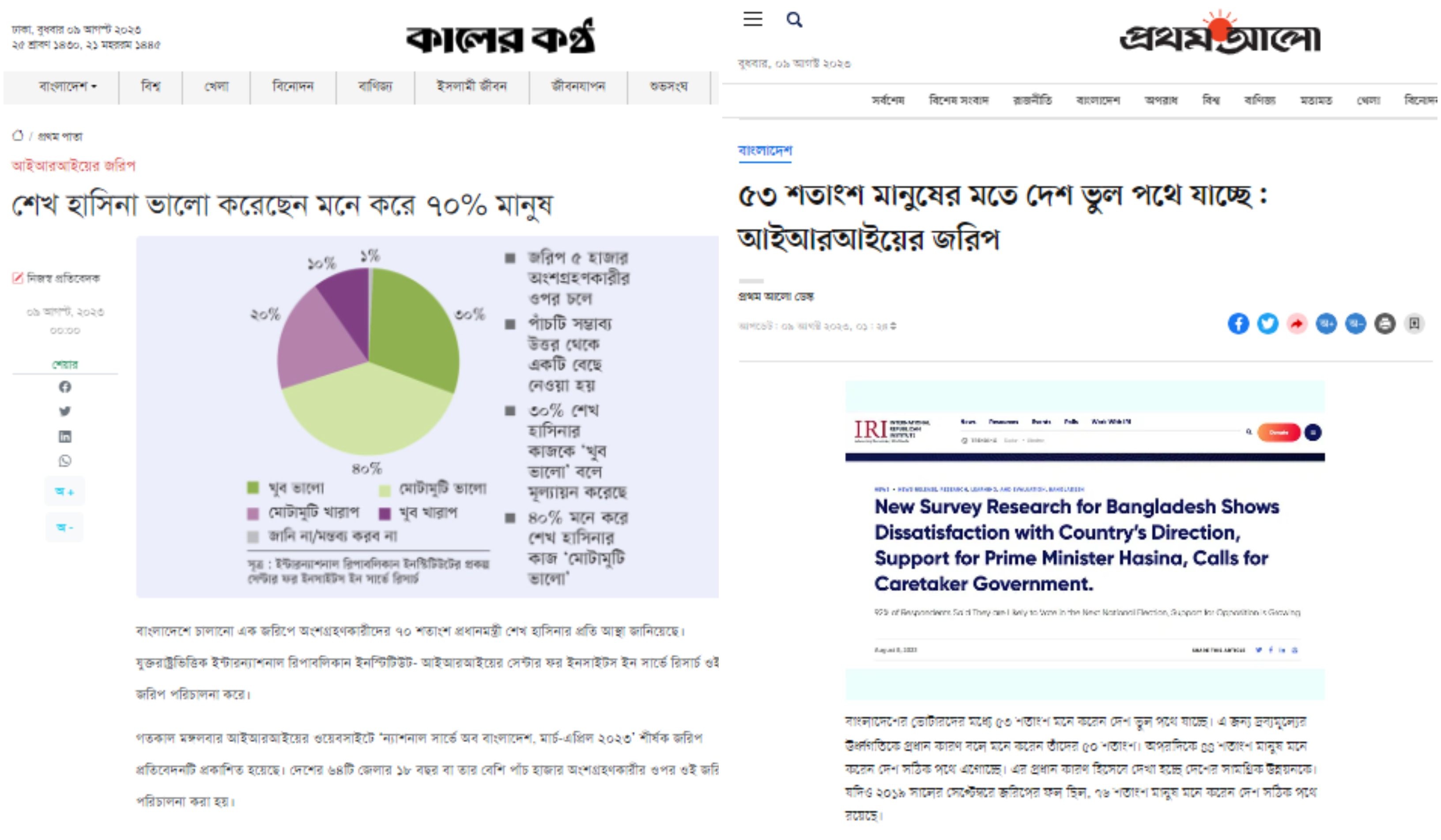
Task: Select বিশেষ সংবাদ in Prothom Alo nav
Action: (958, 100)
